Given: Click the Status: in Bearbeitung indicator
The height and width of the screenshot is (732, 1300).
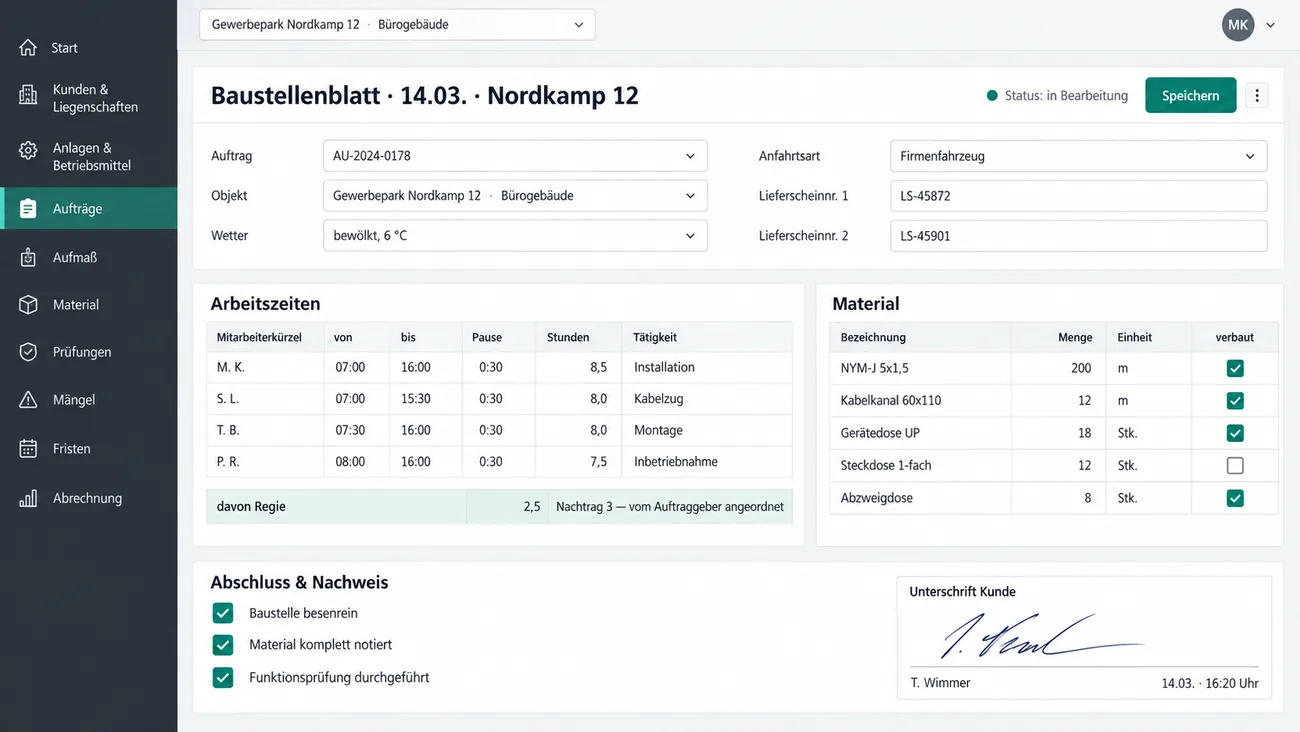Looking at the screenshot, I should tap(1057, 96).
